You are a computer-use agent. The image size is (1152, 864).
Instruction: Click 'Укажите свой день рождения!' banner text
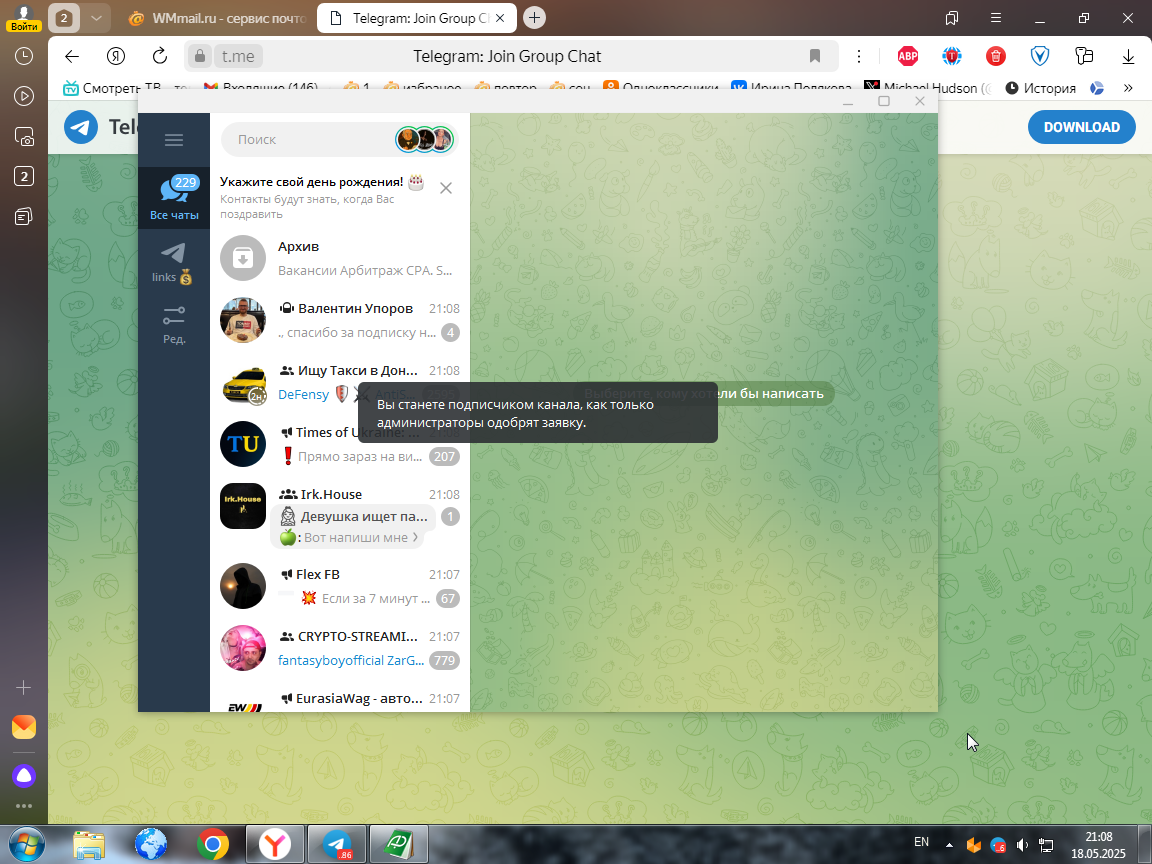click(x=312, y=181)
